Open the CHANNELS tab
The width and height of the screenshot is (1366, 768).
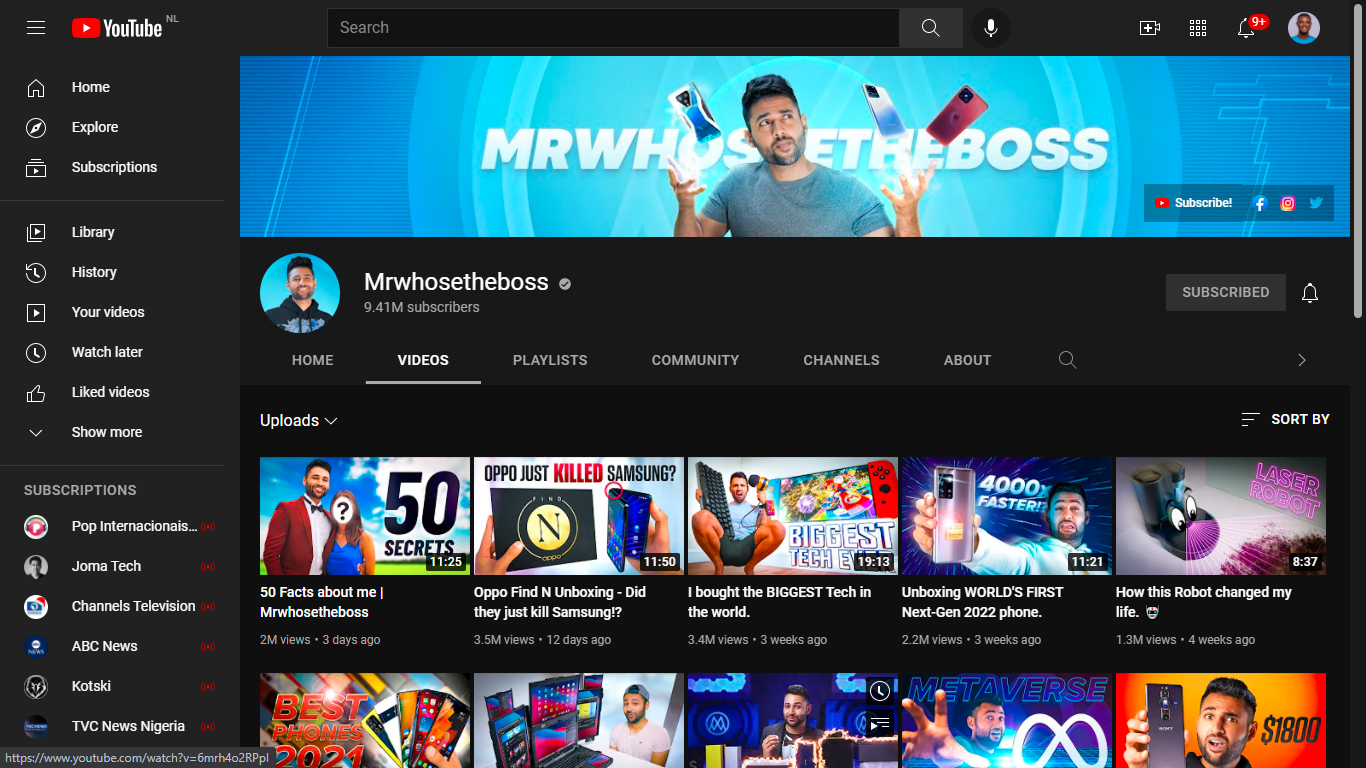(x=842, y=360)
